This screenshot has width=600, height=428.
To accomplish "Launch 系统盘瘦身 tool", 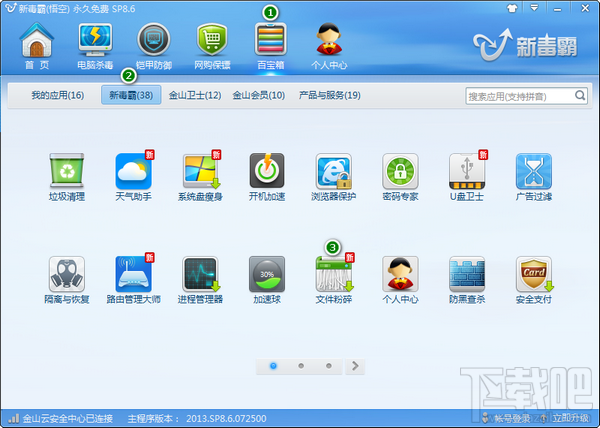I will click(x=200, y=177).
